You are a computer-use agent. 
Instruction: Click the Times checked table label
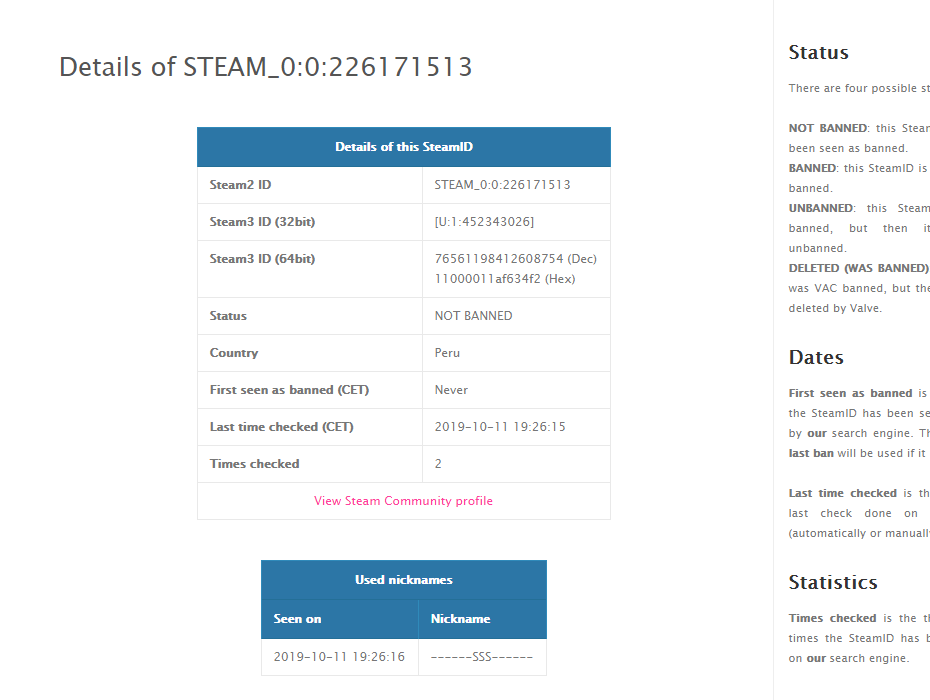254,464
